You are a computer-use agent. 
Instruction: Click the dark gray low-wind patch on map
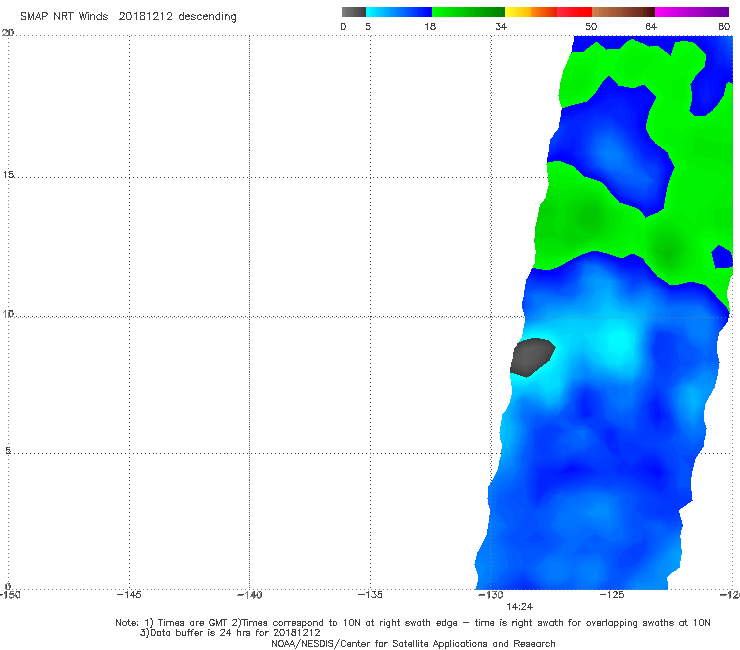click(x=532, y=357)
